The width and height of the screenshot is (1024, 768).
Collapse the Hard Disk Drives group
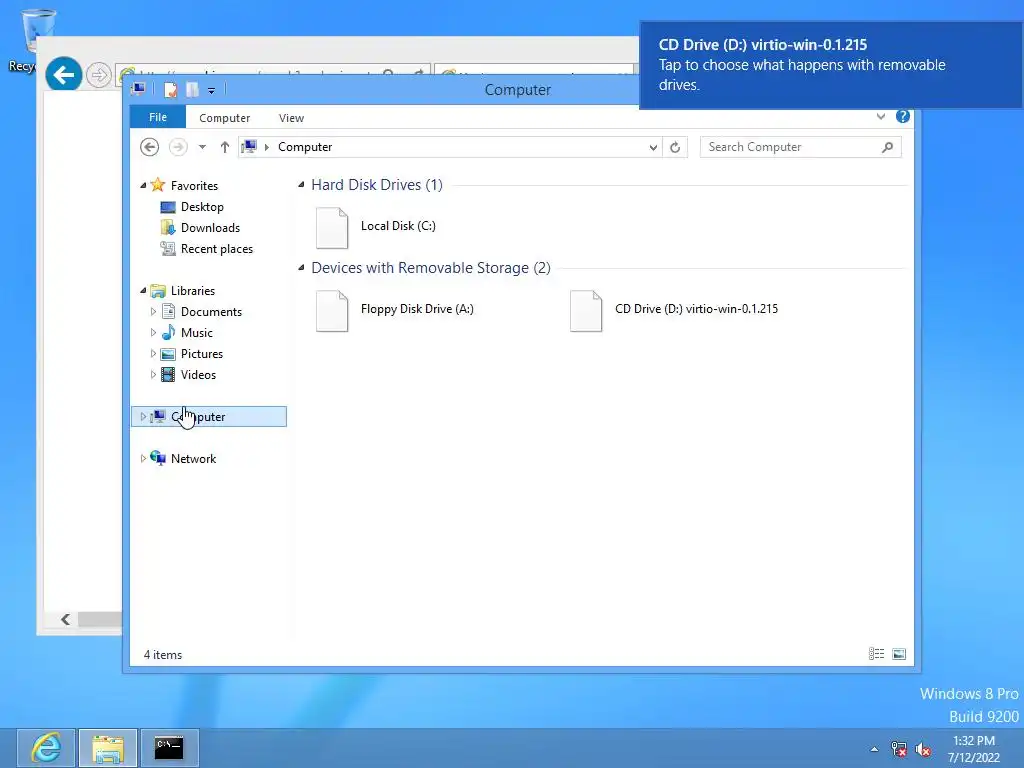coord(301,185)
